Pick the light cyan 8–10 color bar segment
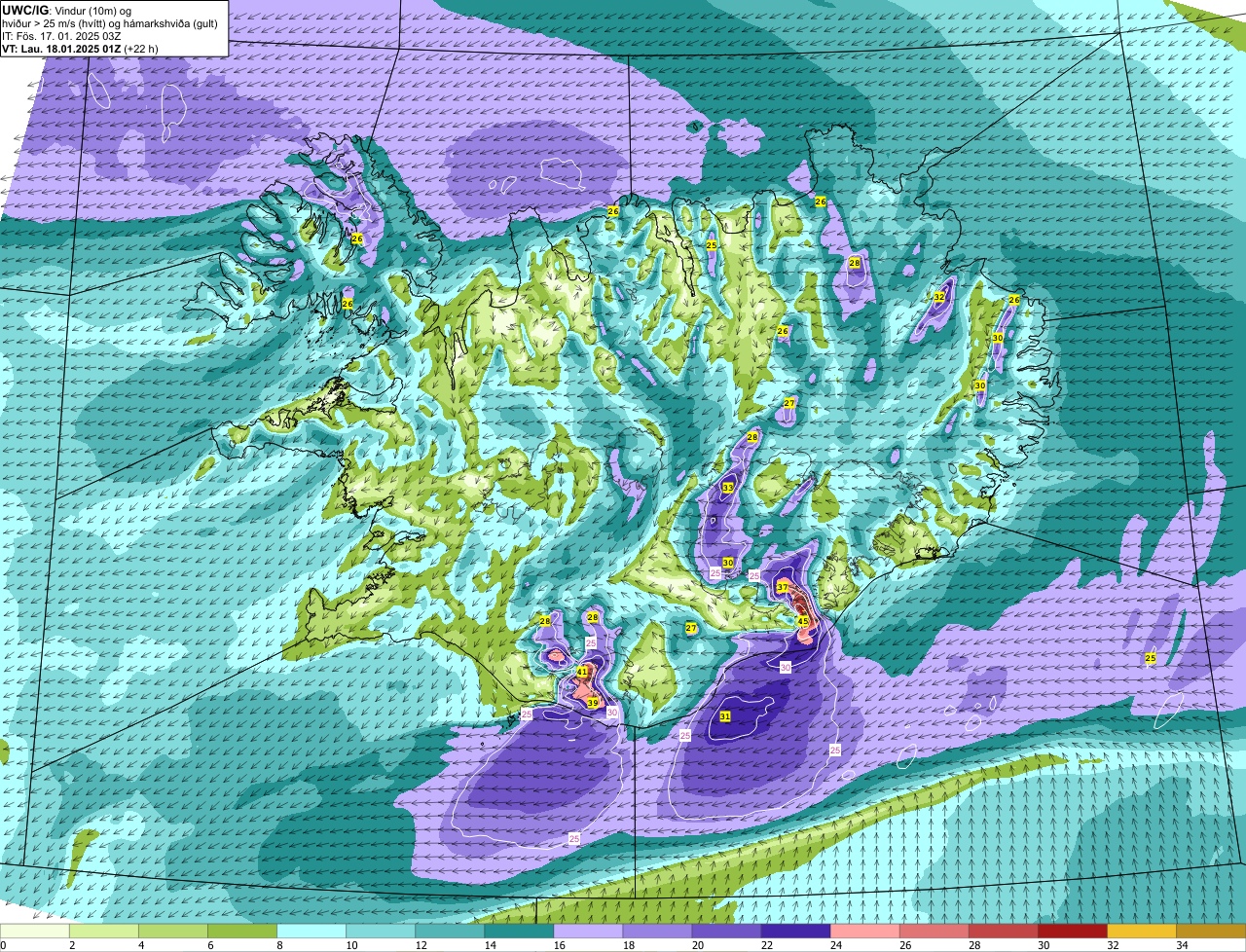This screenshot has height=952, width=1246. pos(311,931)
